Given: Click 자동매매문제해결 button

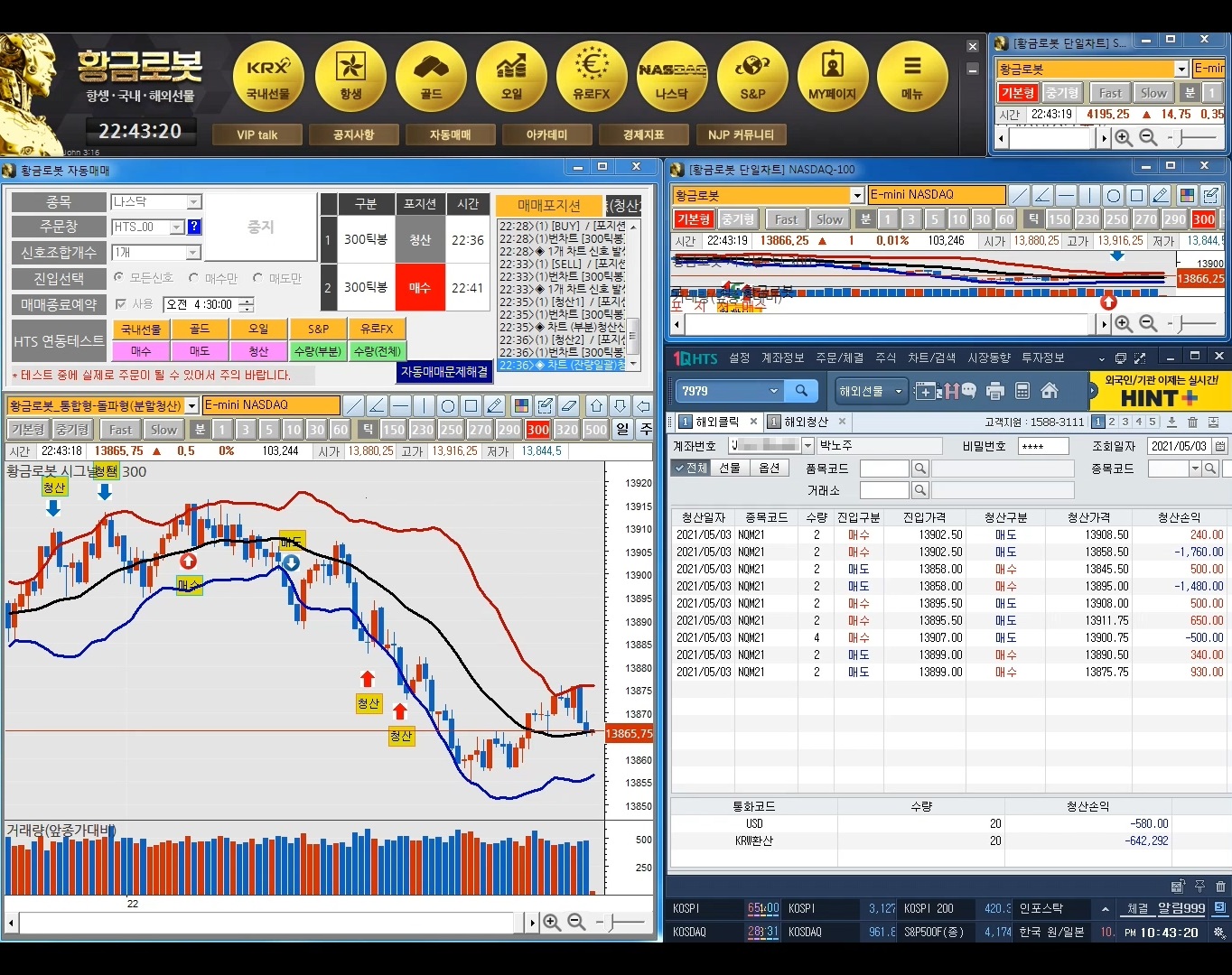Looking at the screenshot, I should tap(444, 372).
